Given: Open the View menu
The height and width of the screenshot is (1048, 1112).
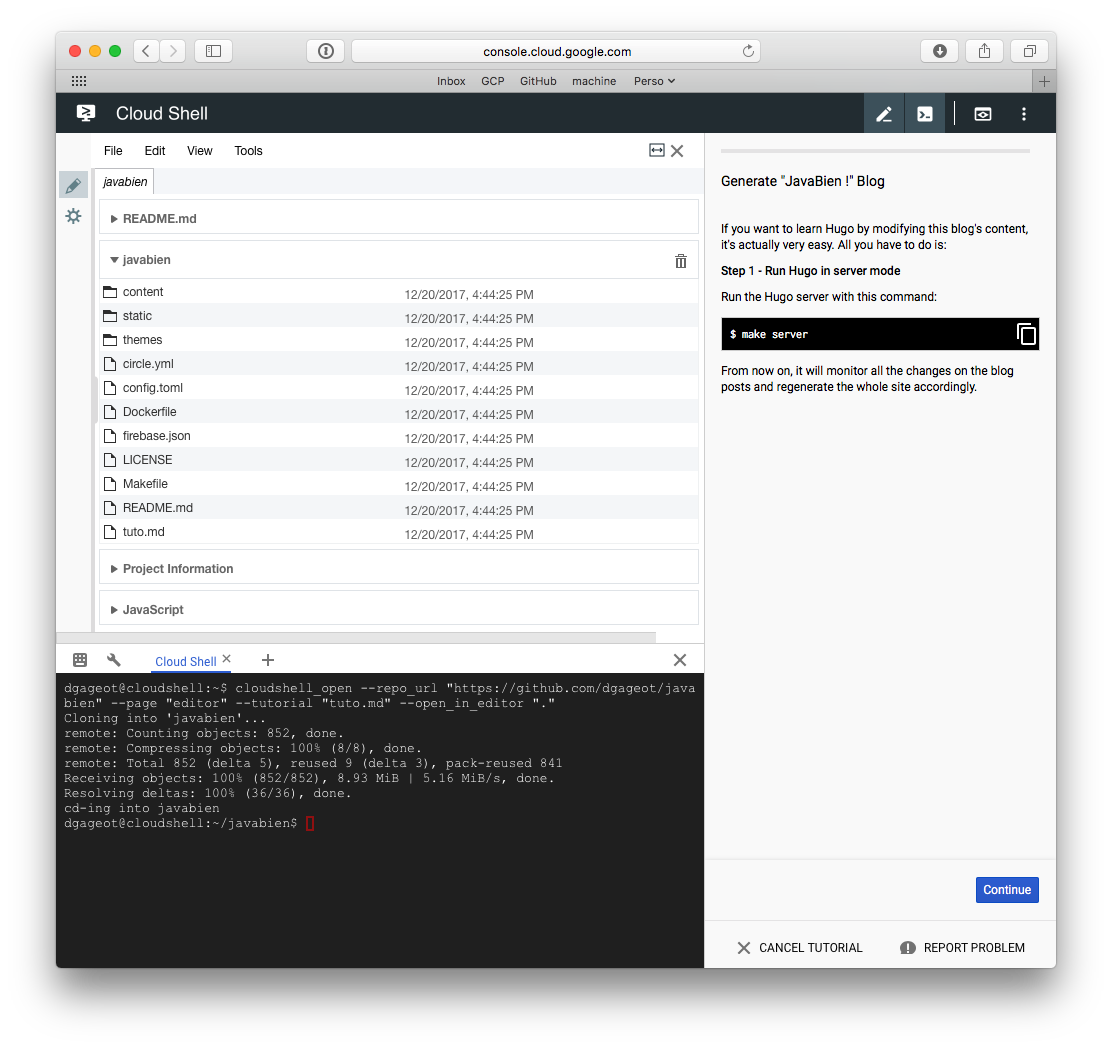Looking at the screenshot, I should pyautogui.click(x=200, y=150).
